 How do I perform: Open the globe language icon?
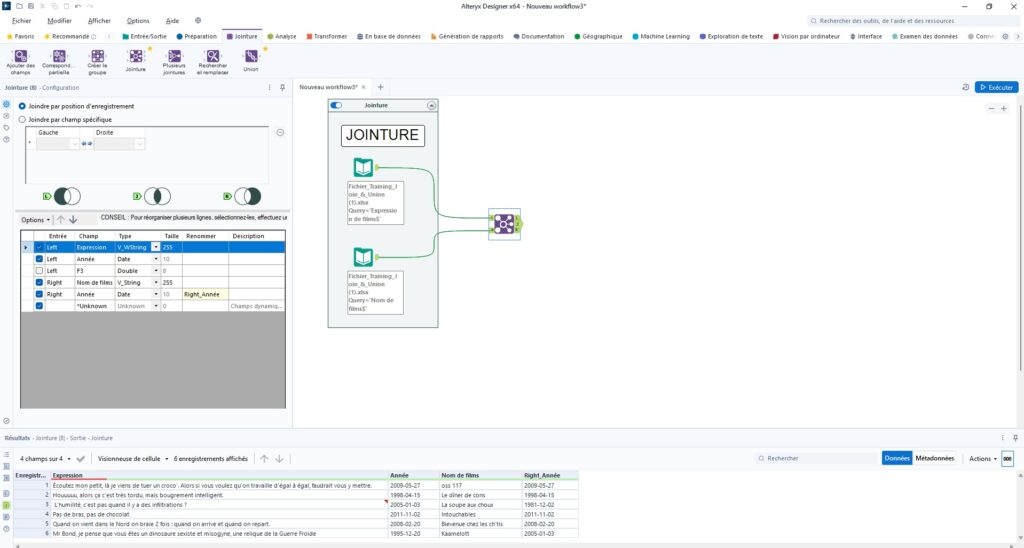point(198,20)
